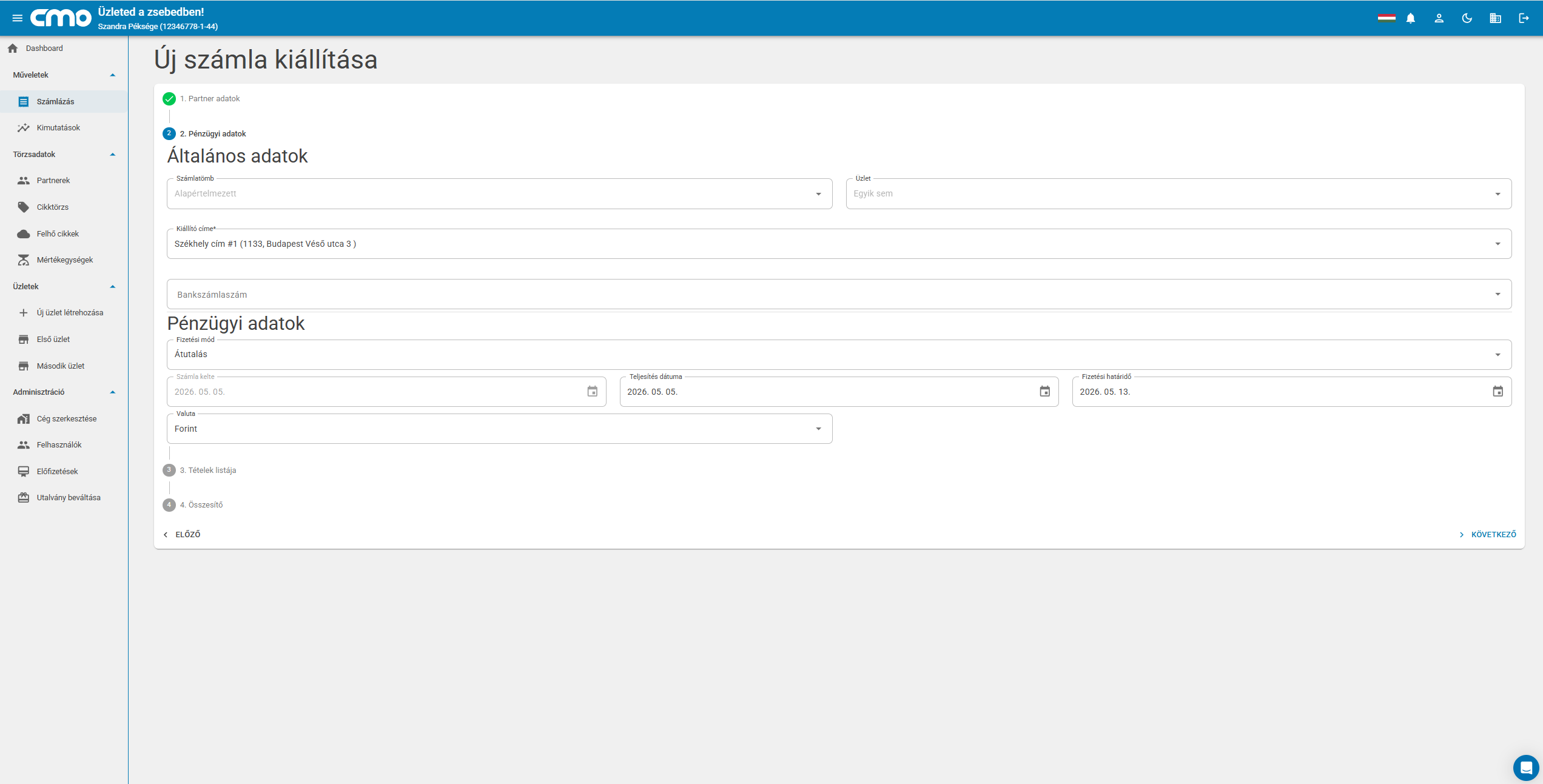1543x784 pixels.
Task: Open the Valuta dropdown
Action: (499, 429)
